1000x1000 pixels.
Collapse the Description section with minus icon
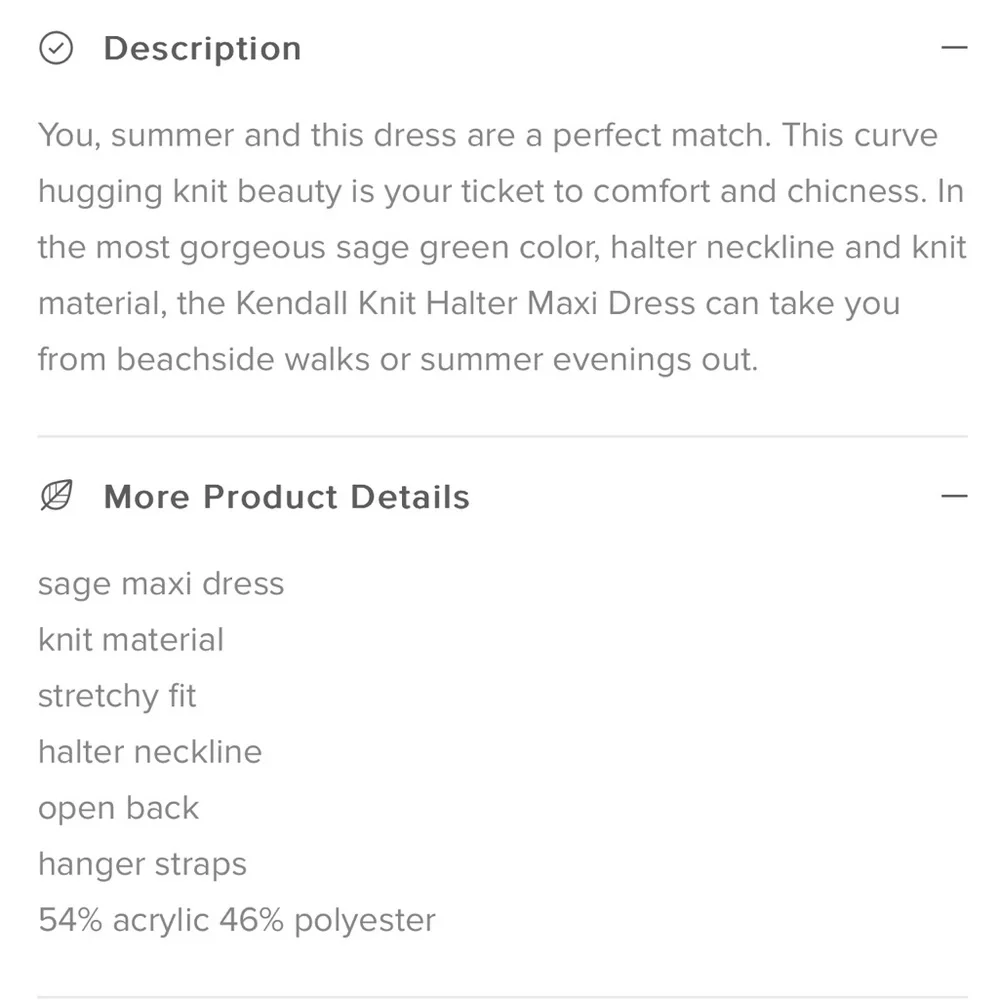pos(954,48)
